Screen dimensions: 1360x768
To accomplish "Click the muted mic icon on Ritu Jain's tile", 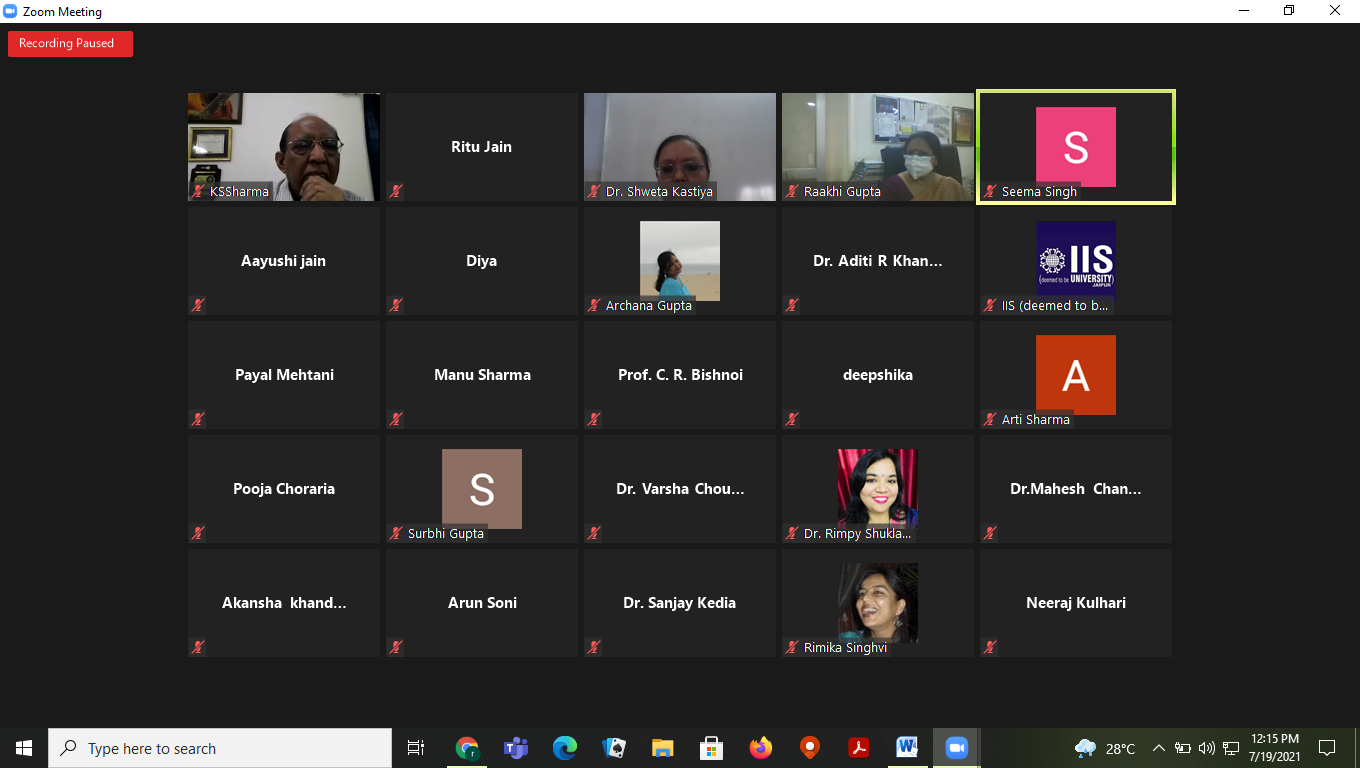I will tap(396, 191).
